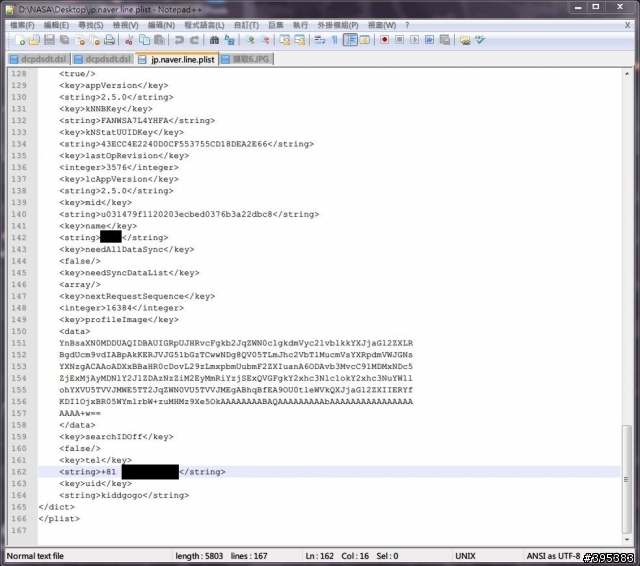Click the vertical scrollbar down arrow

click(x=627, y=540)
